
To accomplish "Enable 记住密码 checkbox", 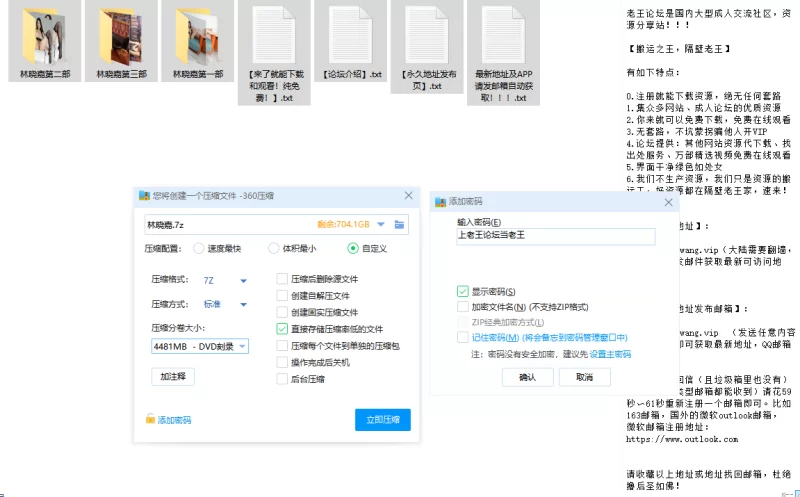I will pos(463,337).
